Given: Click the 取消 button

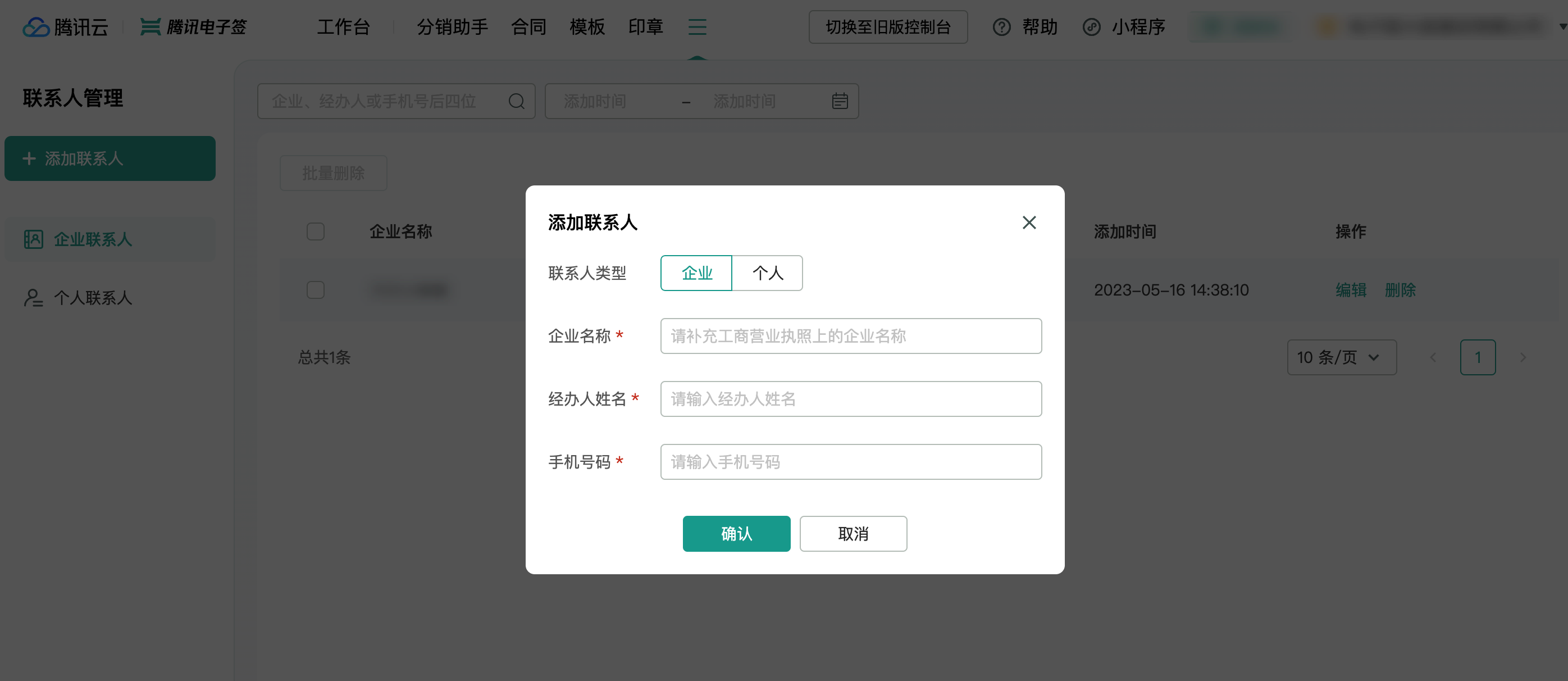Looking at the screenshot, I should pyautogui.click(x=854, y=534).
